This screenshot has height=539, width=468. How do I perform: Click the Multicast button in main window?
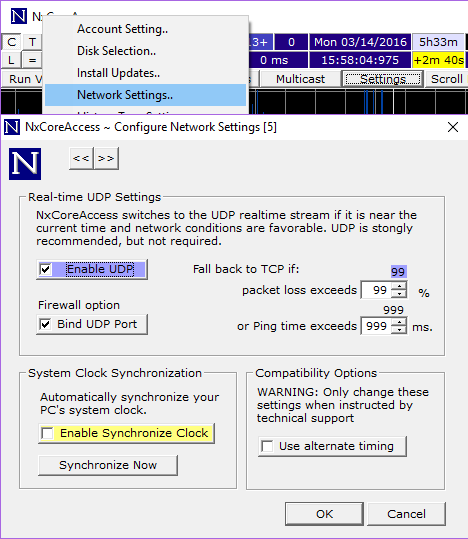(300, 79)
